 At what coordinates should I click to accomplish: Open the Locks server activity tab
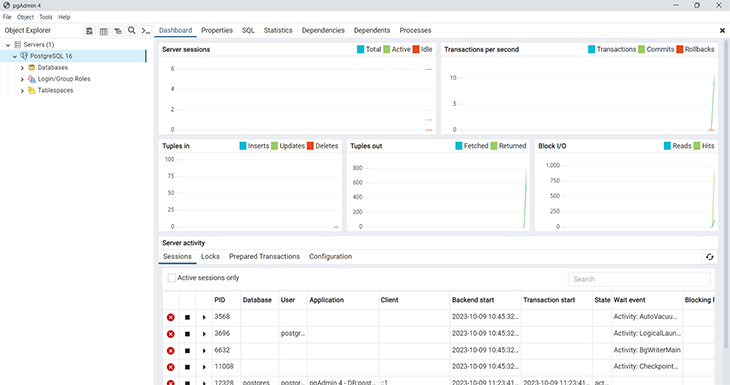210,257
